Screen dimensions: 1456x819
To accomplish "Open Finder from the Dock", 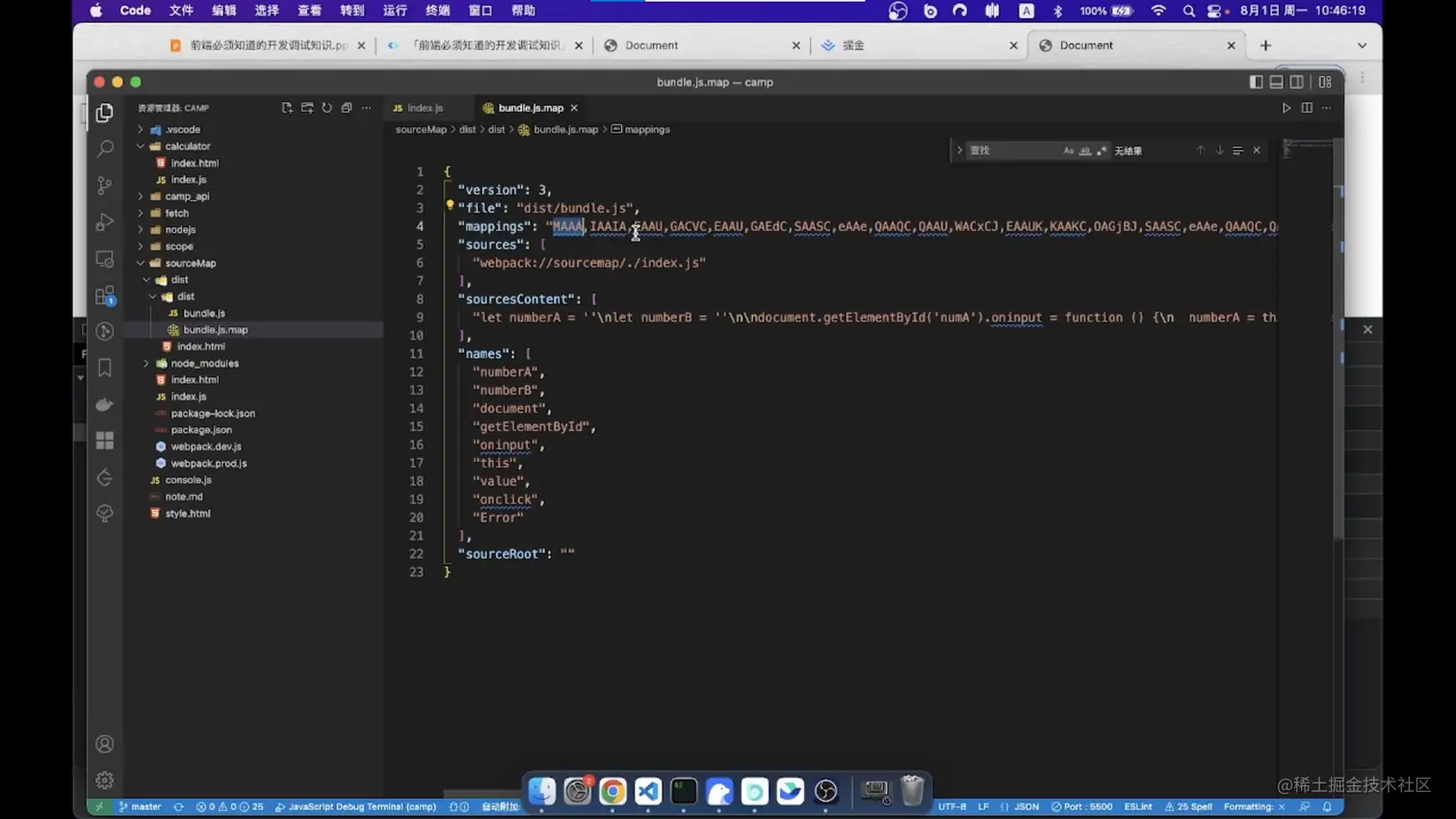I will pyautogui.click(x=542, y=791).
